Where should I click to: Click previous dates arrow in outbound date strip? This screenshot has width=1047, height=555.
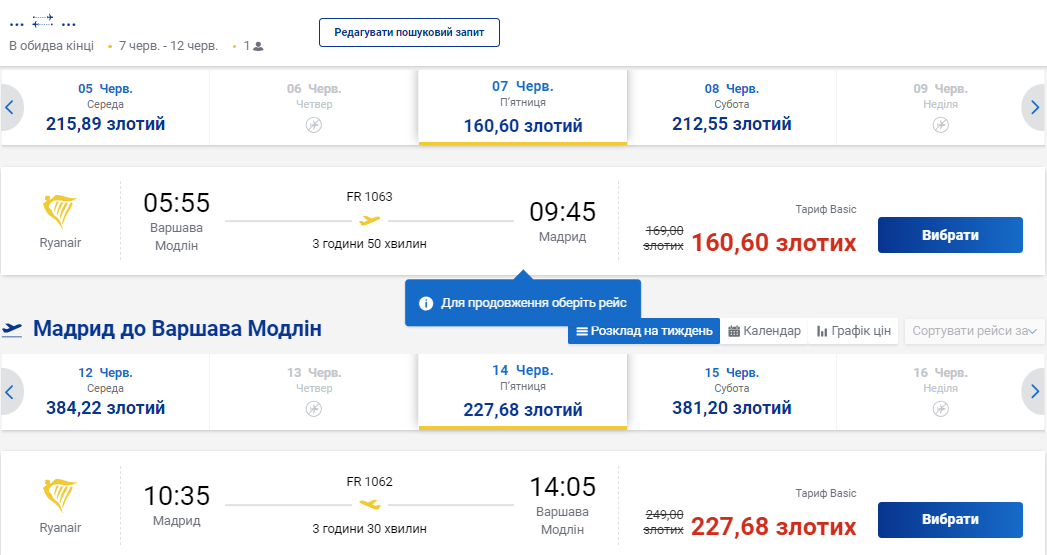click(9, 107)
